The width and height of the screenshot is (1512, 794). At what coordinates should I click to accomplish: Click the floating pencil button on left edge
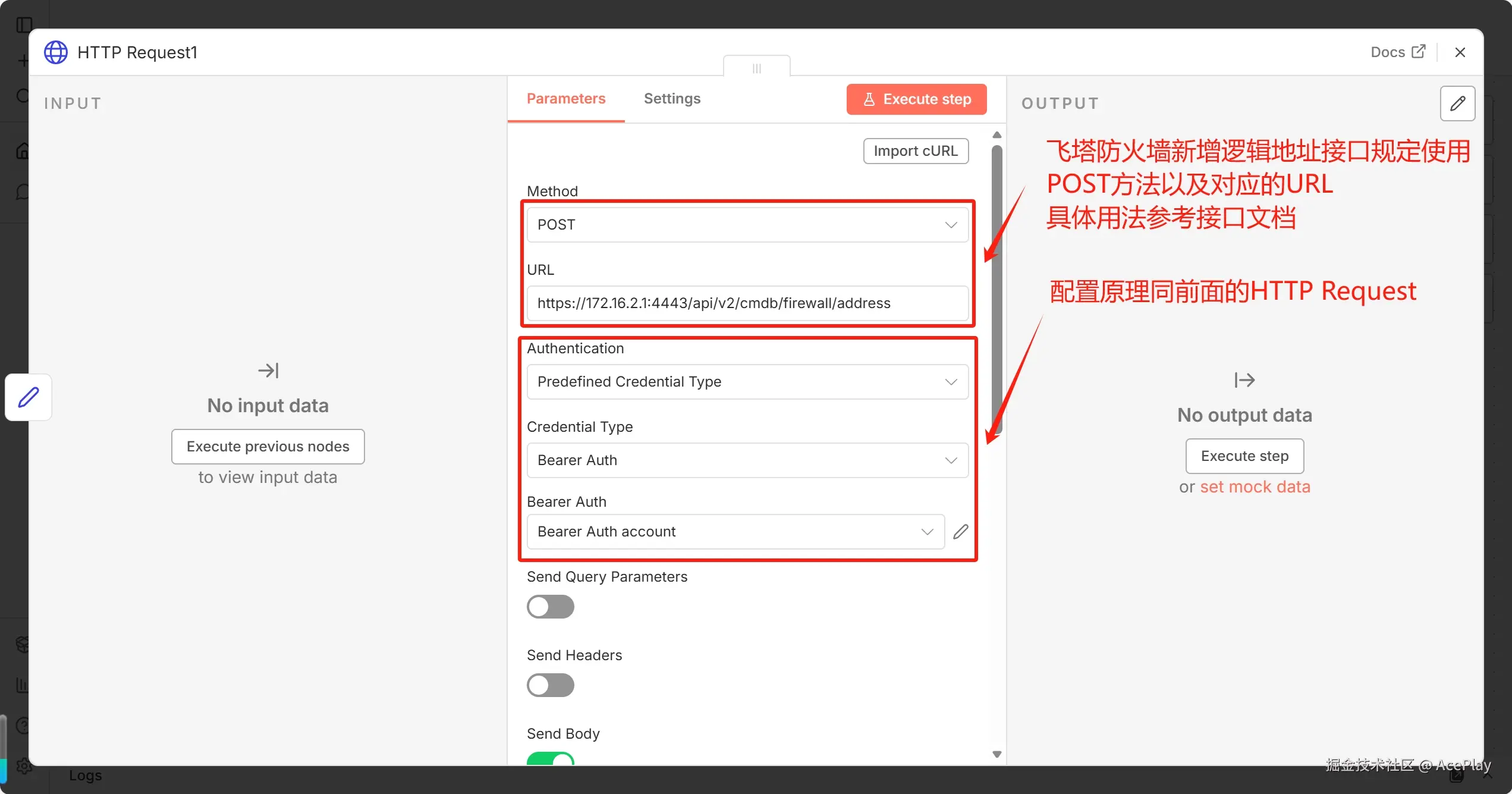coord(29,397)
